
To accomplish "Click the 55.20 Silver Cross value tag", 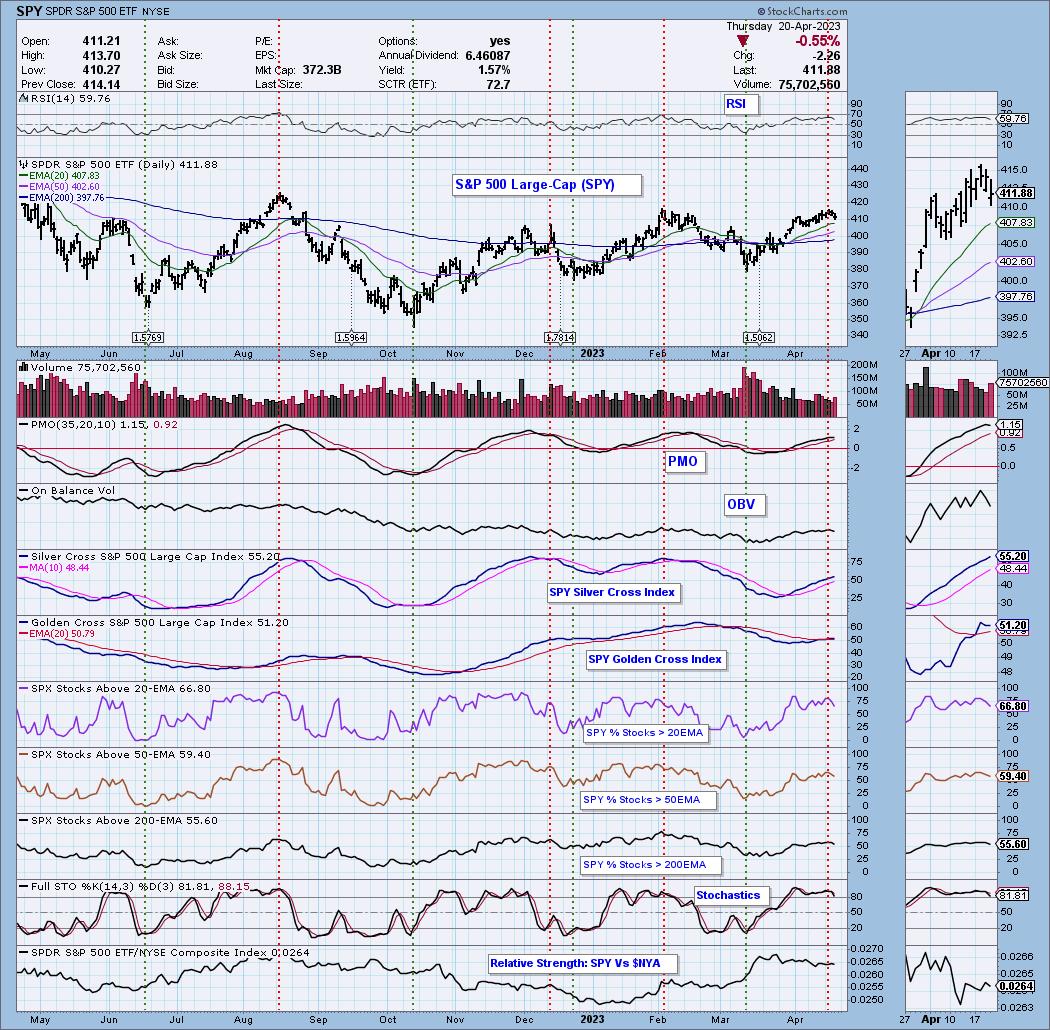I will tap(1013, 557).
